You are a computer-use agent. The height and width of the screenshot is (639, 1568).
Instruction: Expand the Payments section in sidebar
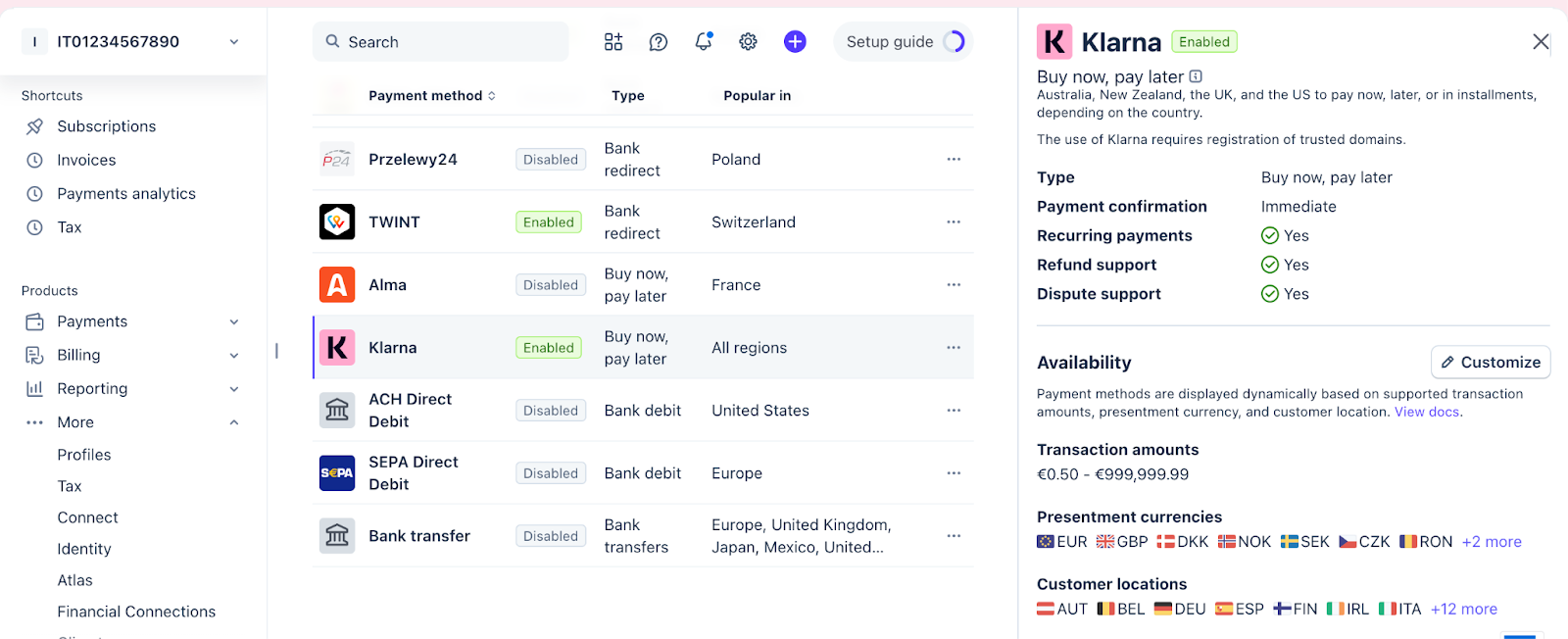233,321
